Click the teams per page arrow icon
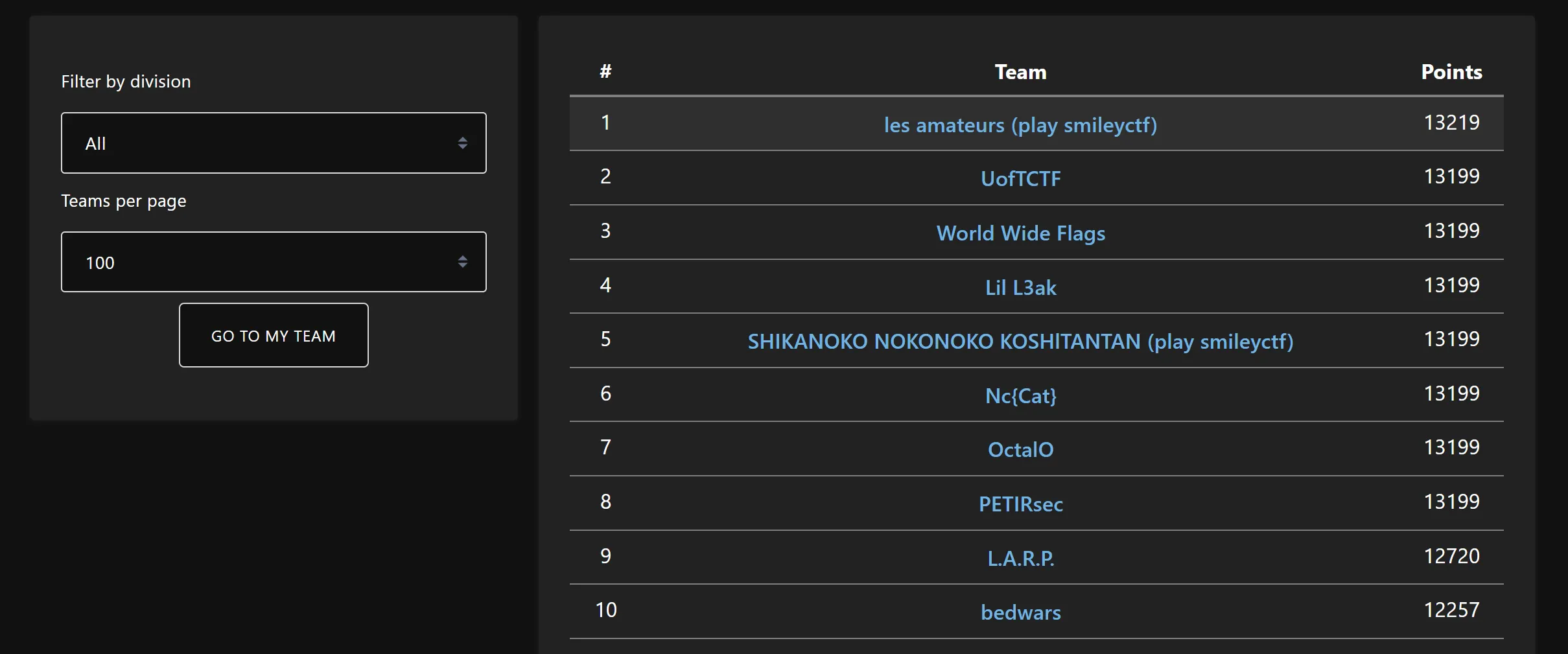 [x=462, y=263]
